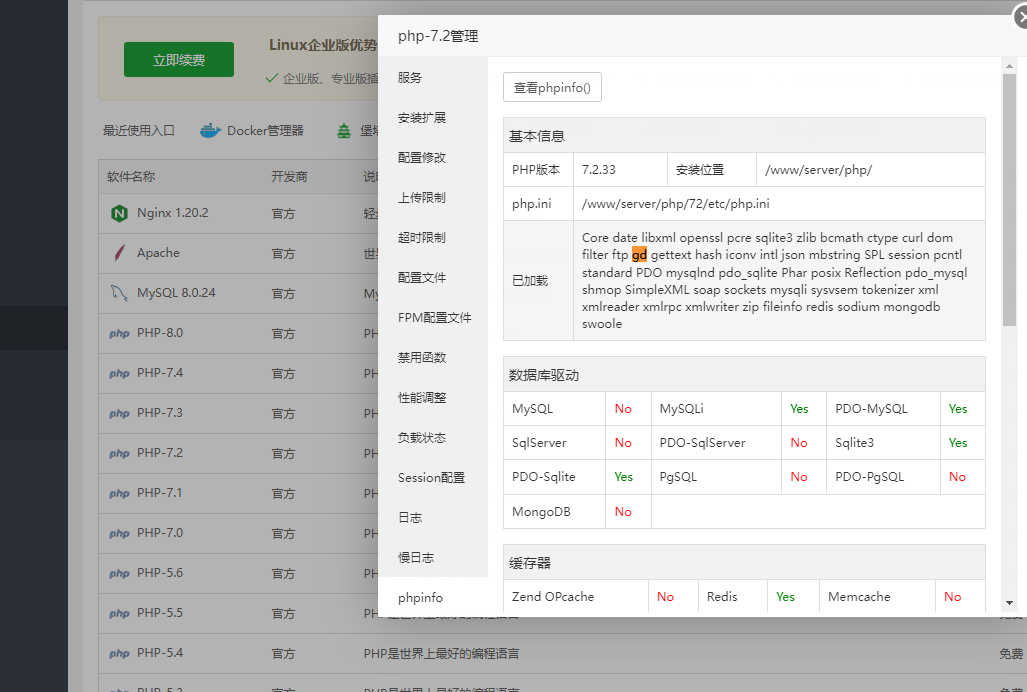Viewport: 1027px width, 692px height.
Task: Click the highlighted gd extension text
Action: [x=639, y=255]
